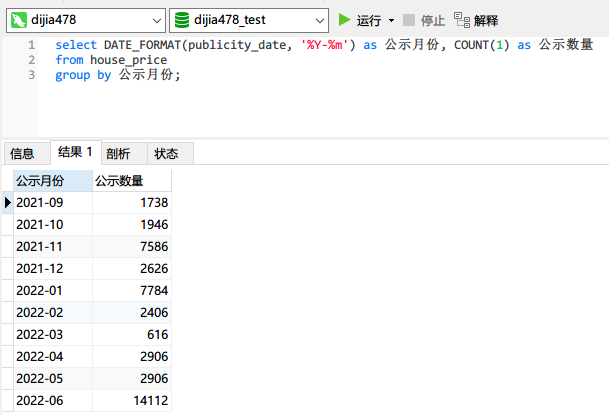Click the dijia478_test database icon
Viewport: 609px width, 415px height.
pyautogui.click(x=182, y=20)
